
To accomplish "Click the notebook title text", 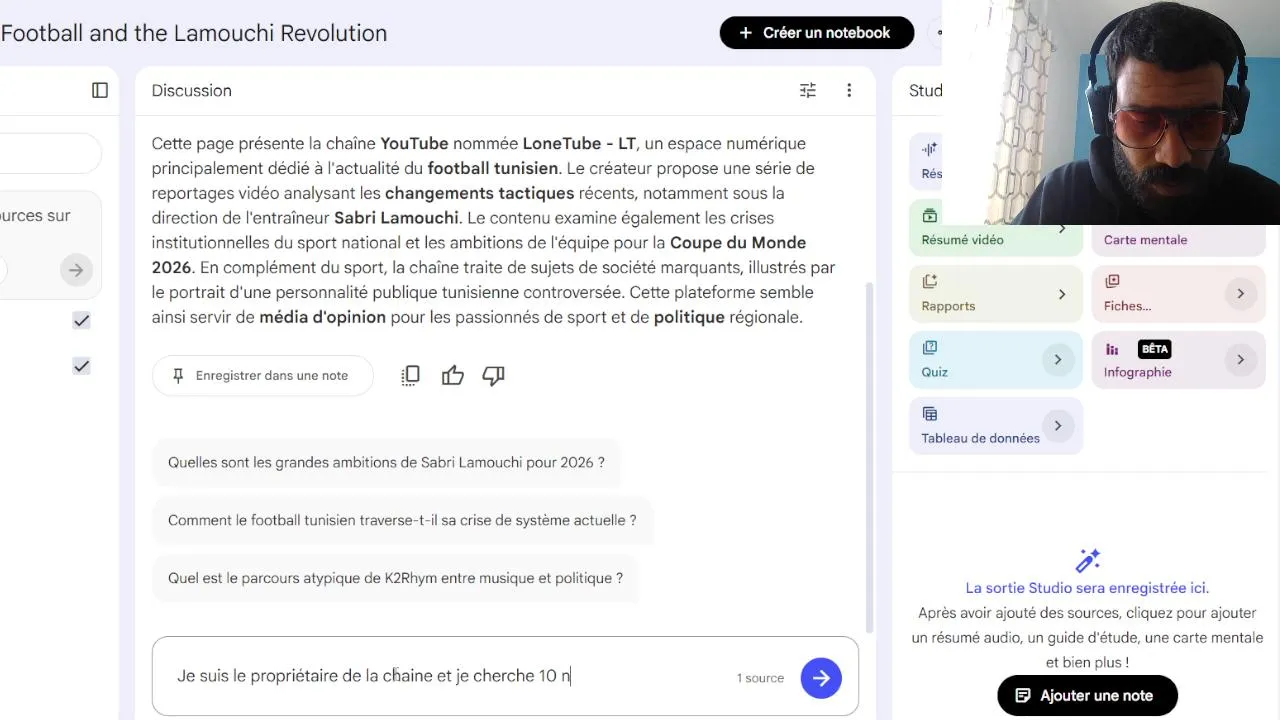I will 194,33.
